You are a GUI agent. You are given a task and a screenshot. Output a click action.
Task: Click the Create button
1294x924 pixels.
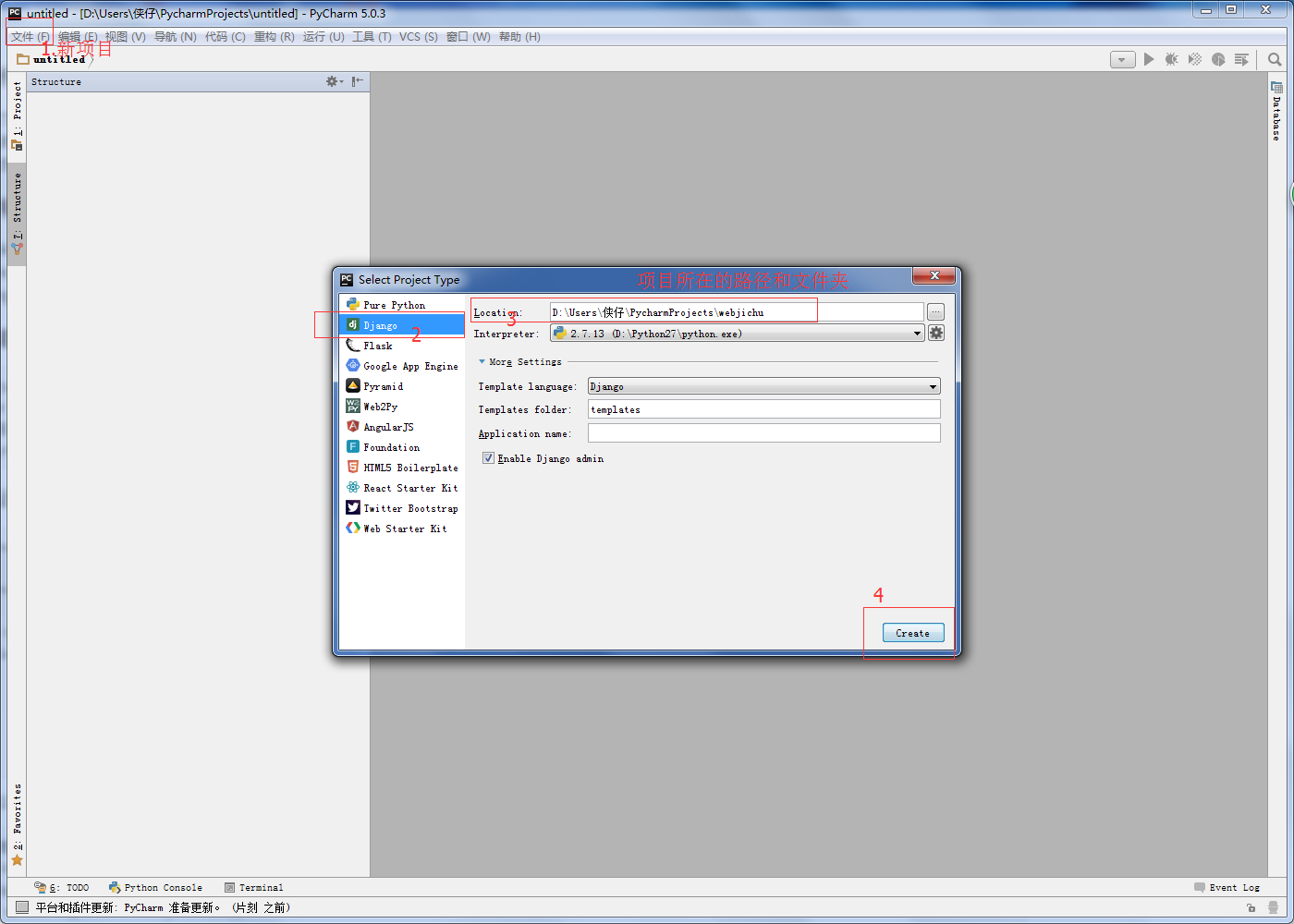(x=913, y=633)
